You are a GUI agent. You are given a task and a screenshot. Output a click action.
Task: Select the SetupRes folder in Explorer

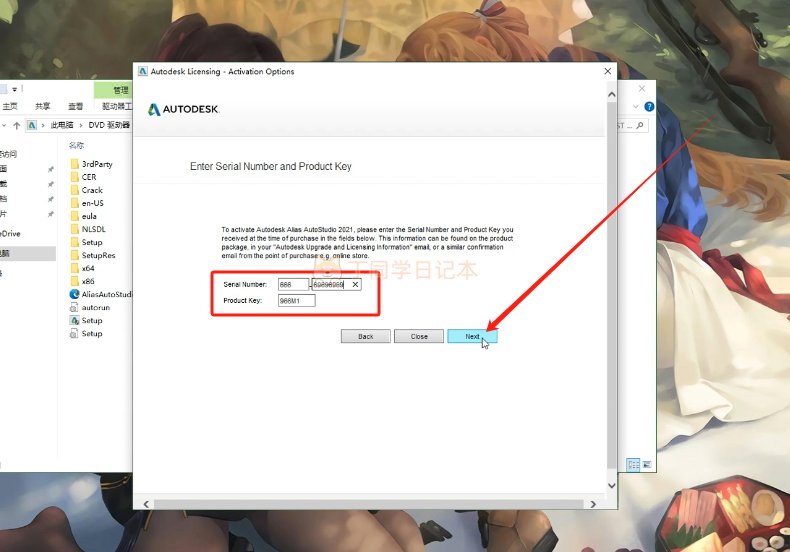(93, 255)
